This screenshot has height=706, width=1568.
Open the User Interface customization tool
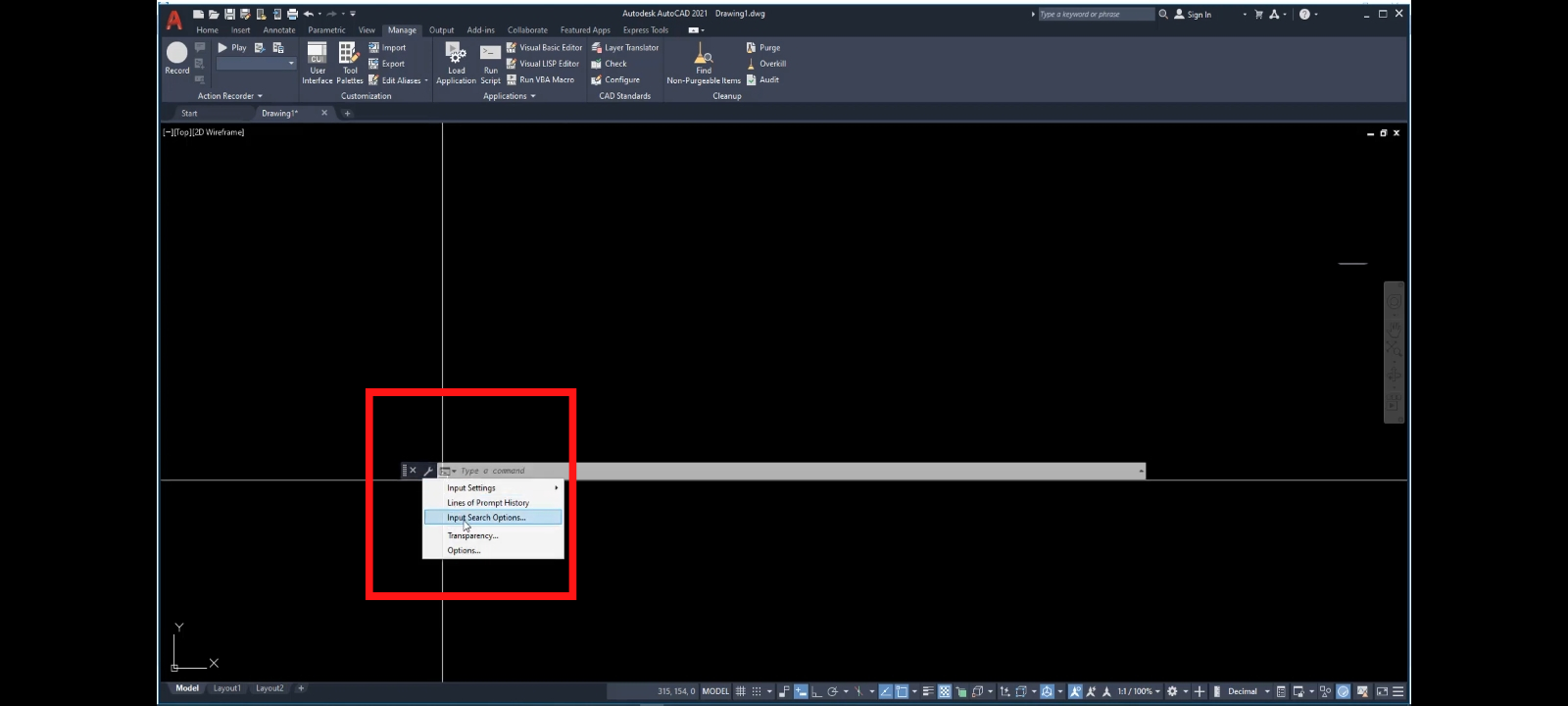(317, 64)
